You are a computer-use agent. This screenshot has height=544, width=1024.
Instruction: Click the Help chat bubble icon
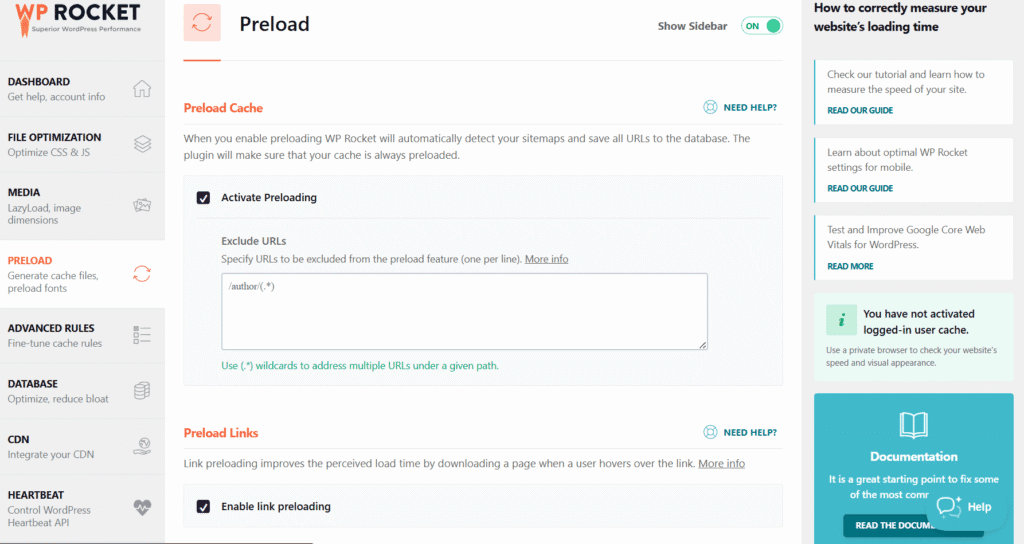[x=948, y=507]
